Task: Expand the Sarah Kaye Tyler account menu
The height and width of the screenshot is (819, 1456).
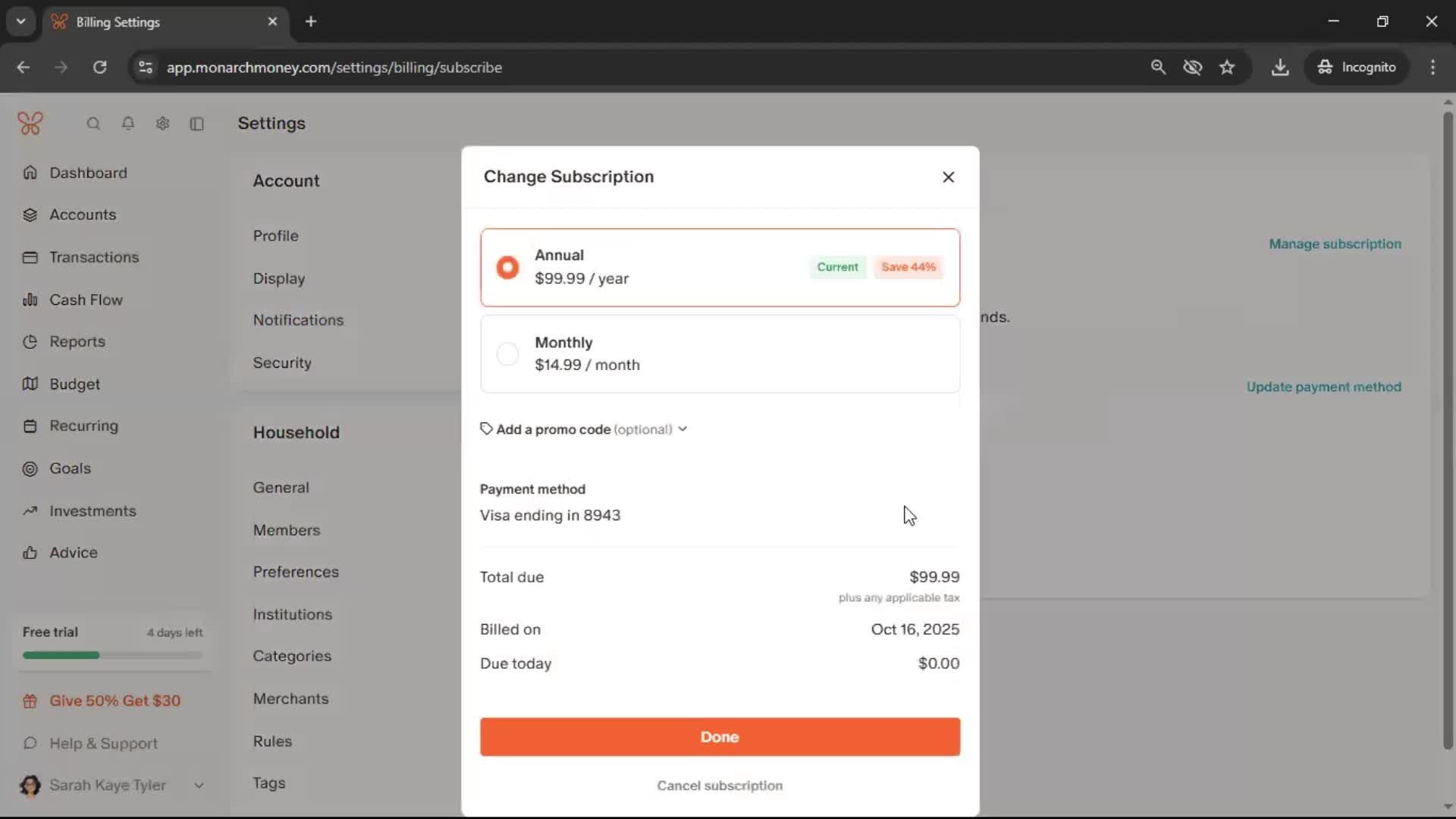Action: coord(199,785)
